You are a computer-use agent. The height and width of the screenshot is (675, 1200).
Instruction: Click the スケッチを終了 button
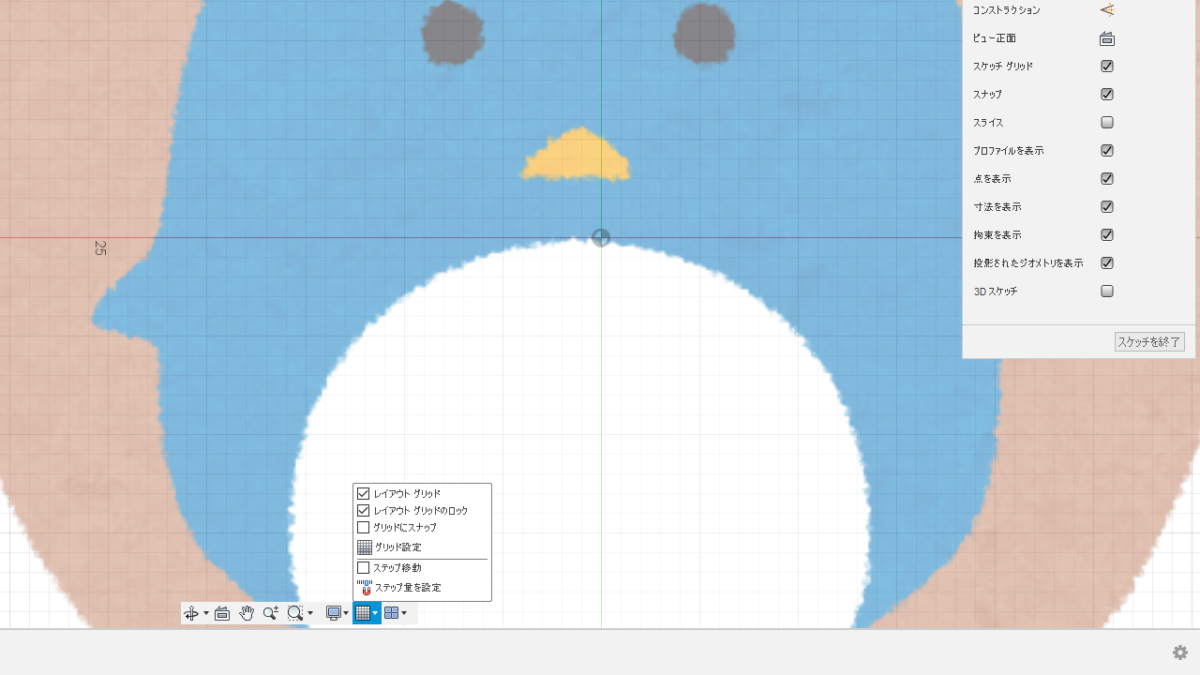pyautogui.click(x=1149, y=342)
